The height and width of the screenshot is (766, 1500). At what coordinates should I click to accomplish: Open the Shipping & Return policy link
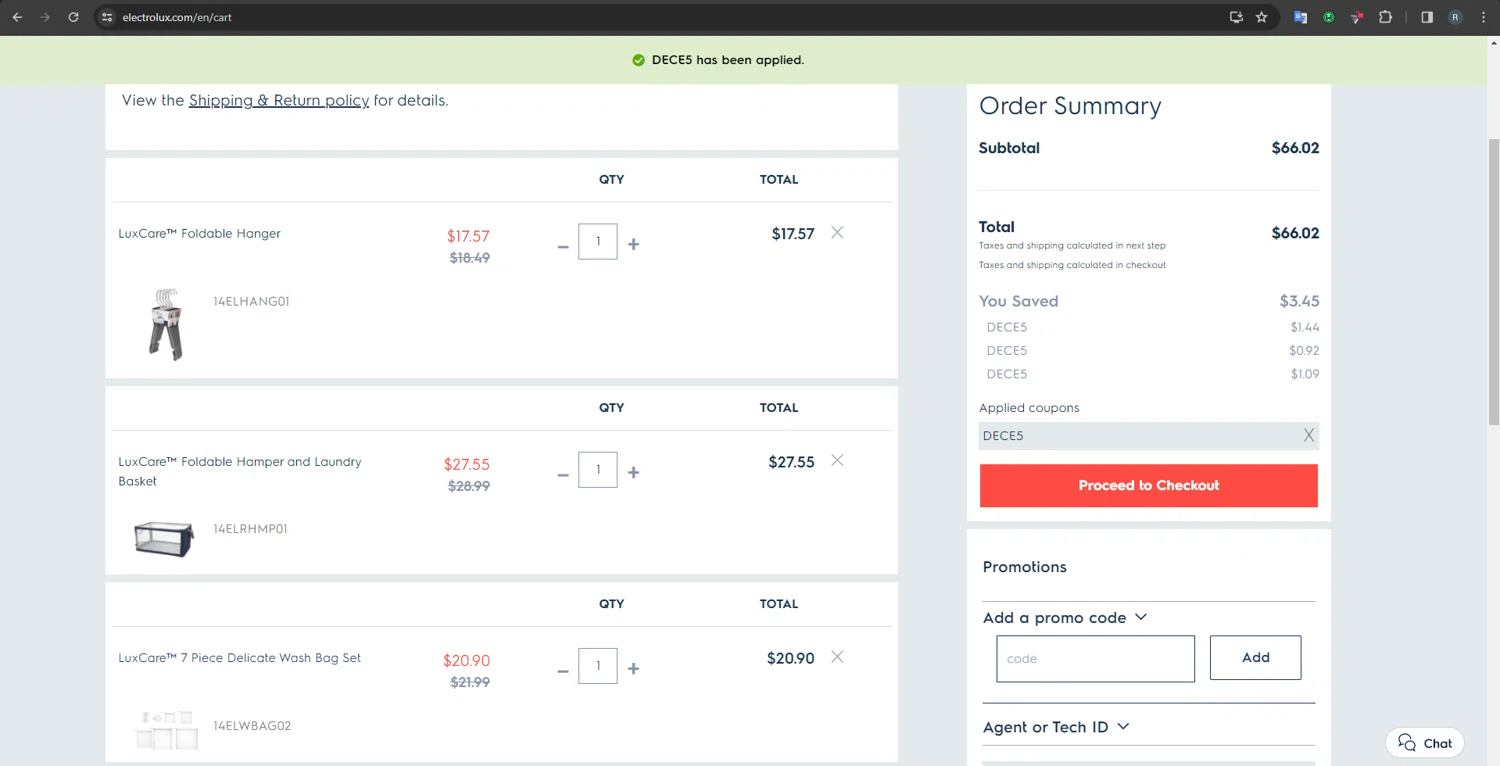click(x=279, y=100)
